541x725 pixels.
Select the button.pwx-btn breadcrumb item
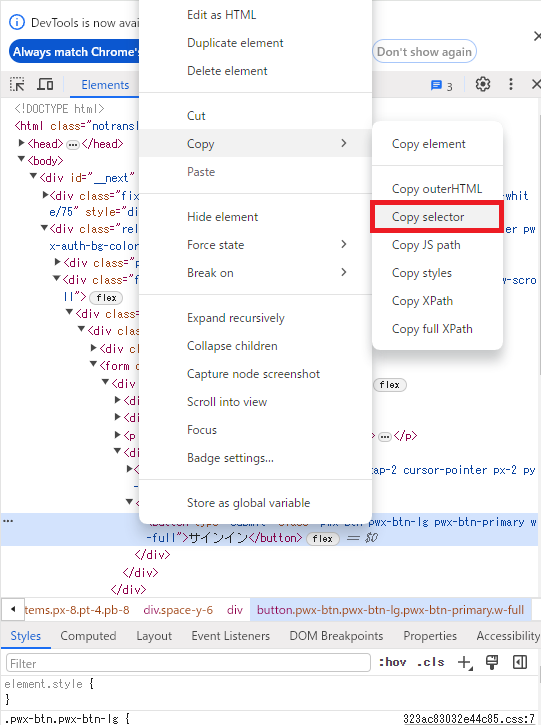(x=390, y=610)
